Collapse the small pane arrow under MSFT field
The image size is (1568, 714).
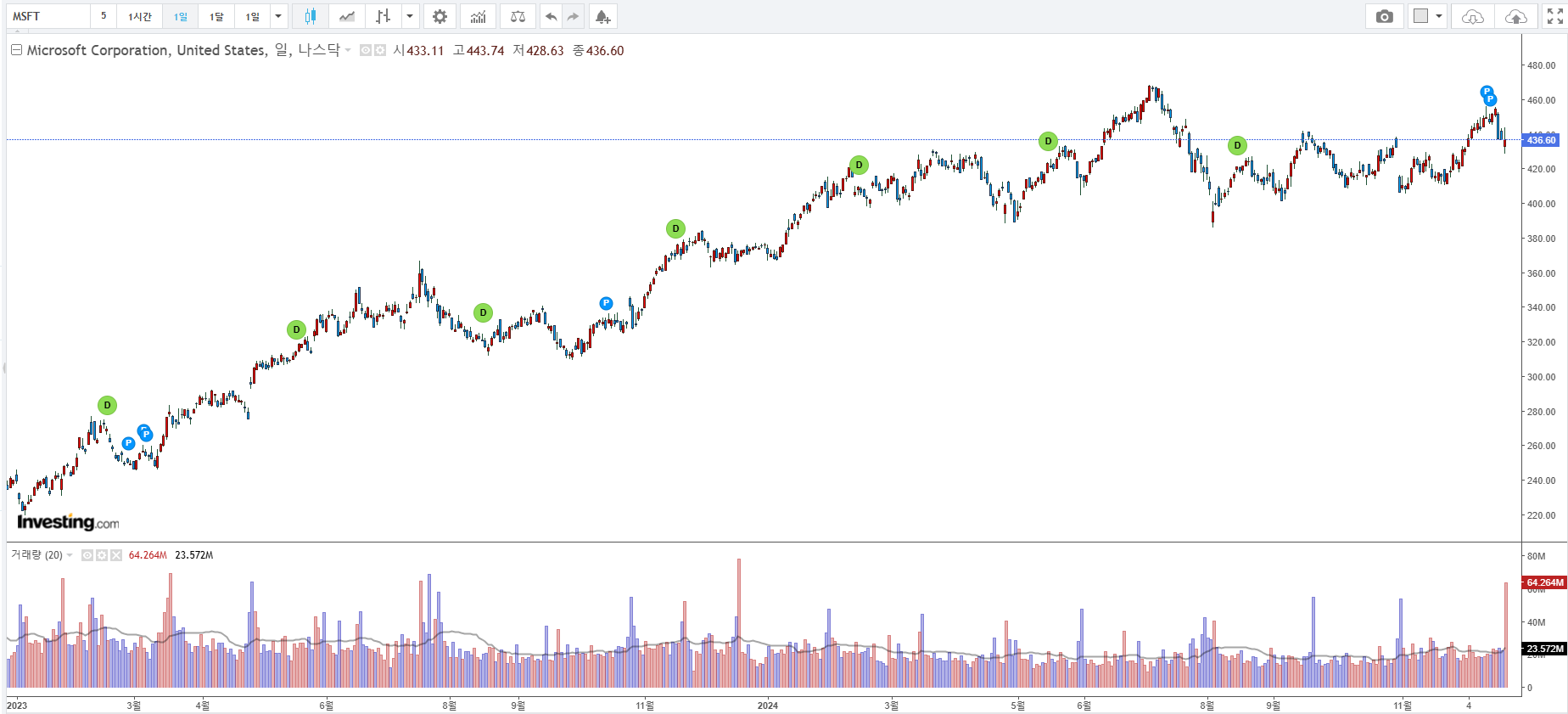(17, 31)
